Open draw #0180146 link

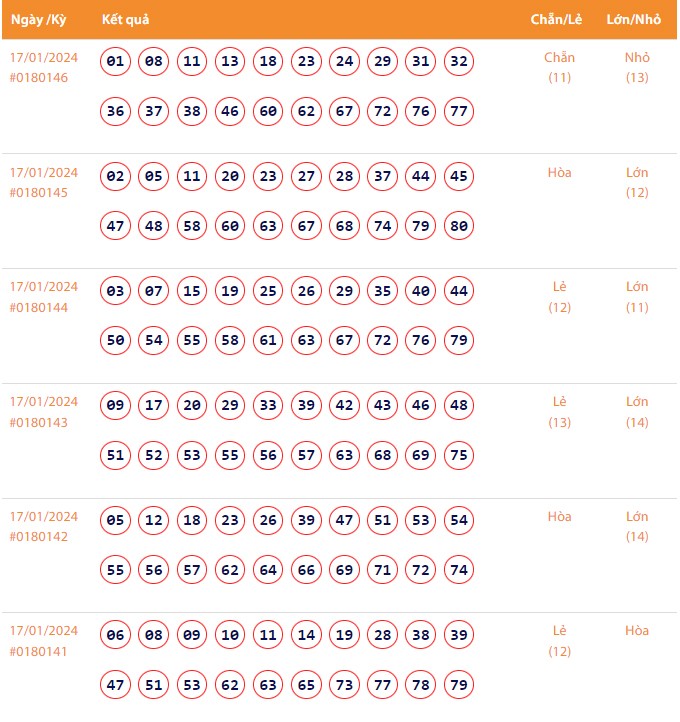click(39, 78)
